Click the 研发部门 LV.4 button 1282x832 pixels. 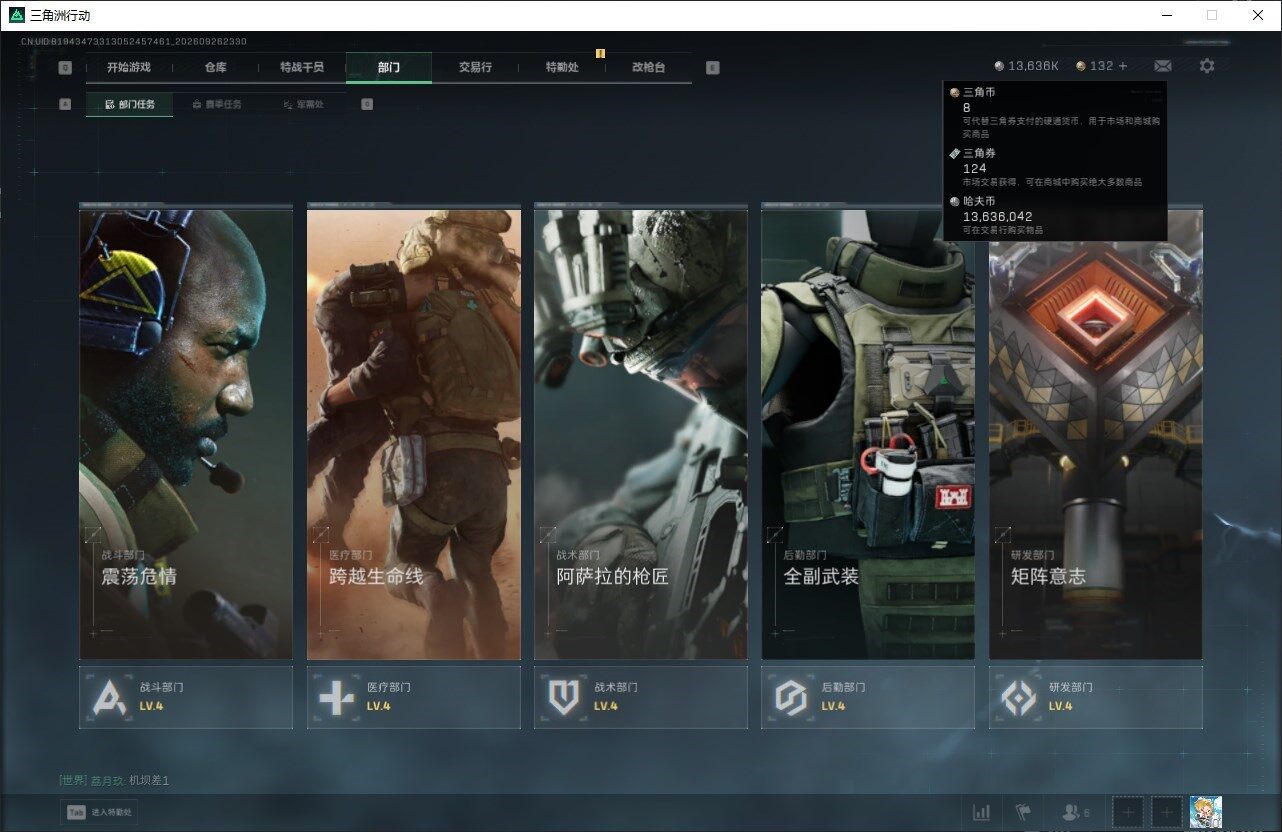pyautogui.click(x=1096, y=697)
